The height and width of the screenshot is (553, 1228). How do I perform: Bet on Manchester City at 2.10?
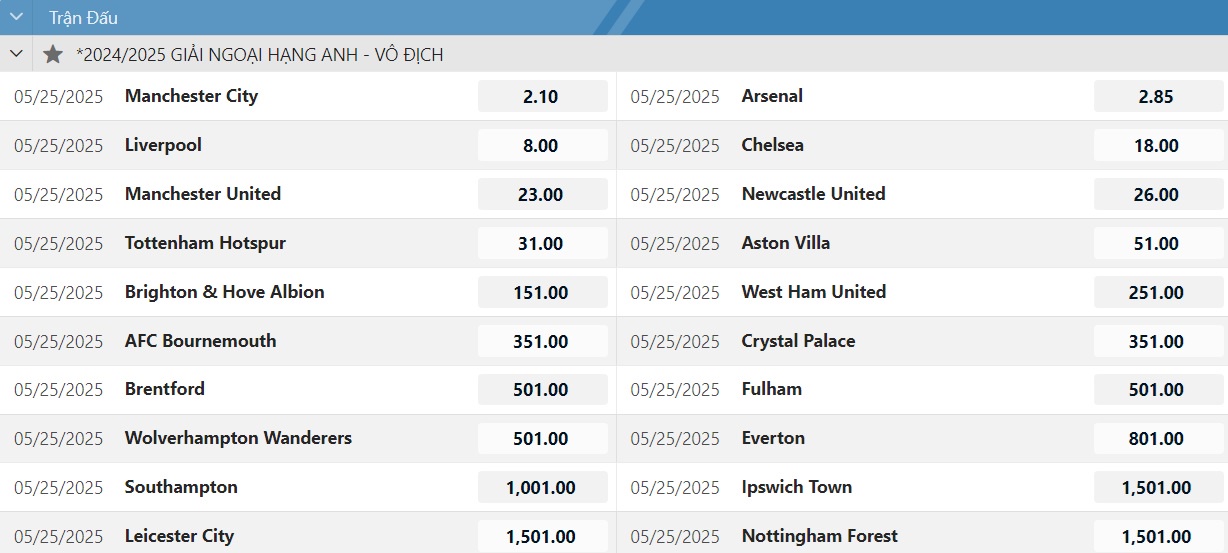pyautogui.click(x=542, y=97)
